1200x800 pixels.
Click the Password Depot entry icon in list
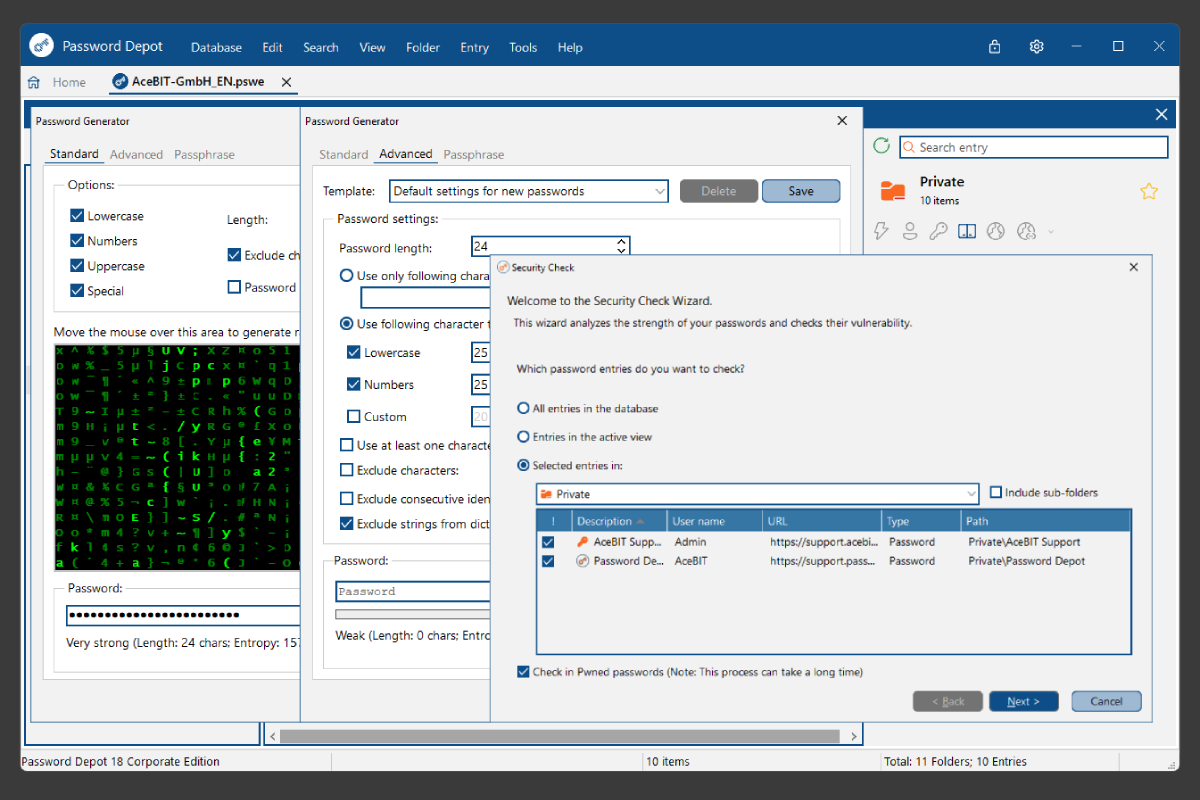(583, 561)
